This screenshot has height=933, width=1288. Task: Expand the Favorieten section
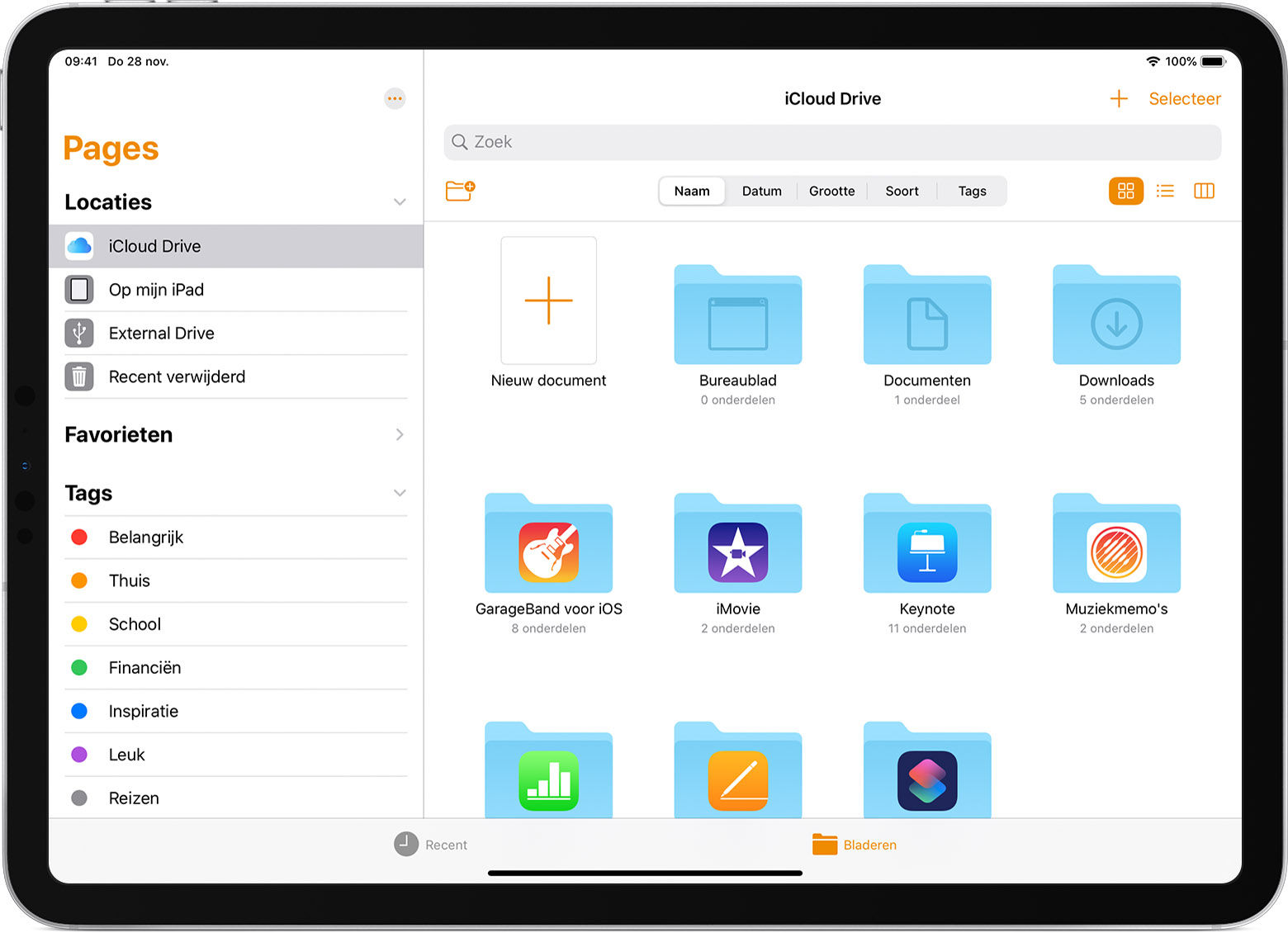click(x=400, y=434)
